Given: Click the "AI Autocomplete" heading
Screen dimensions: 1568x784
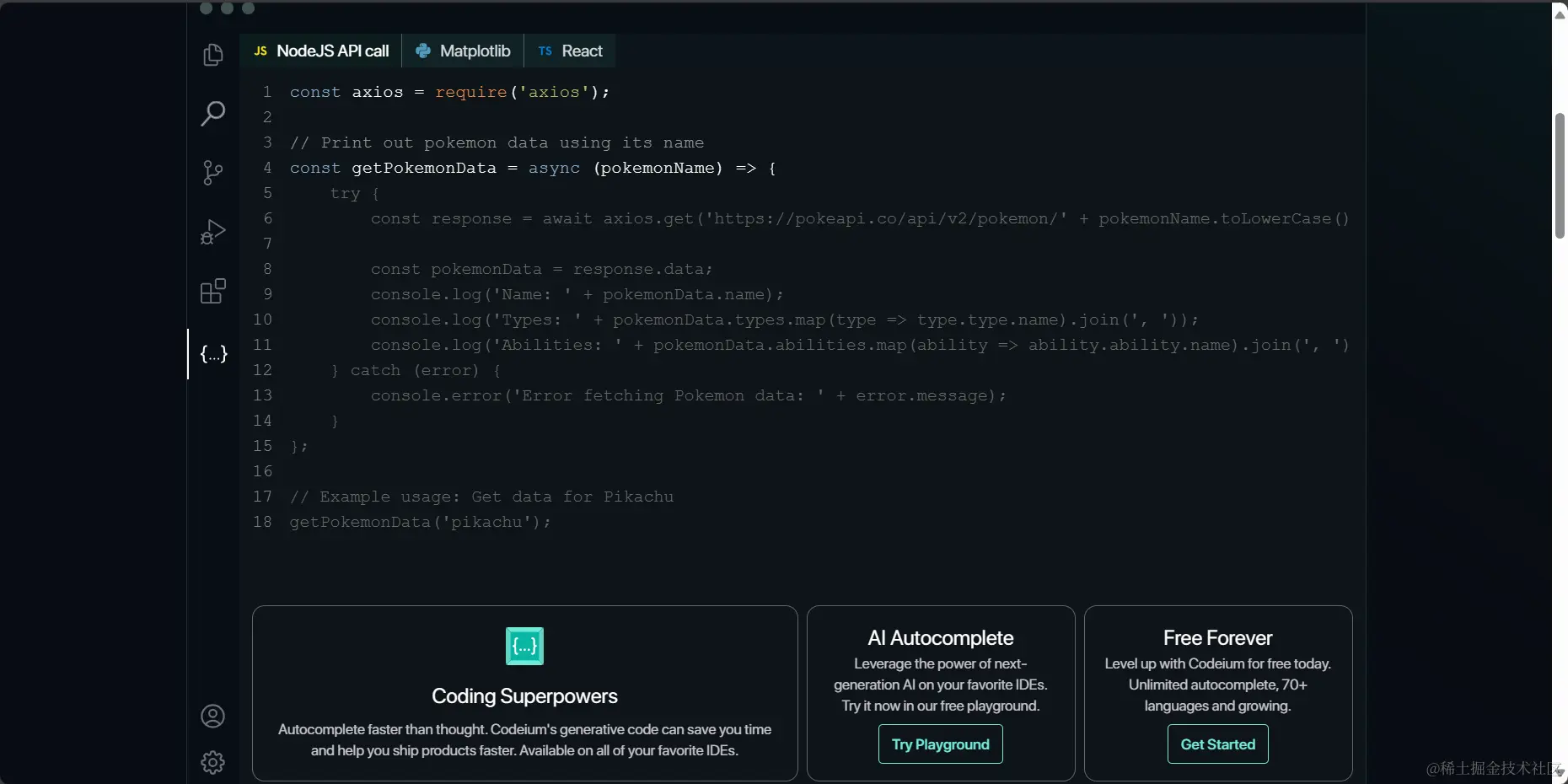Looking at the screenshot, I should point(941,638).
